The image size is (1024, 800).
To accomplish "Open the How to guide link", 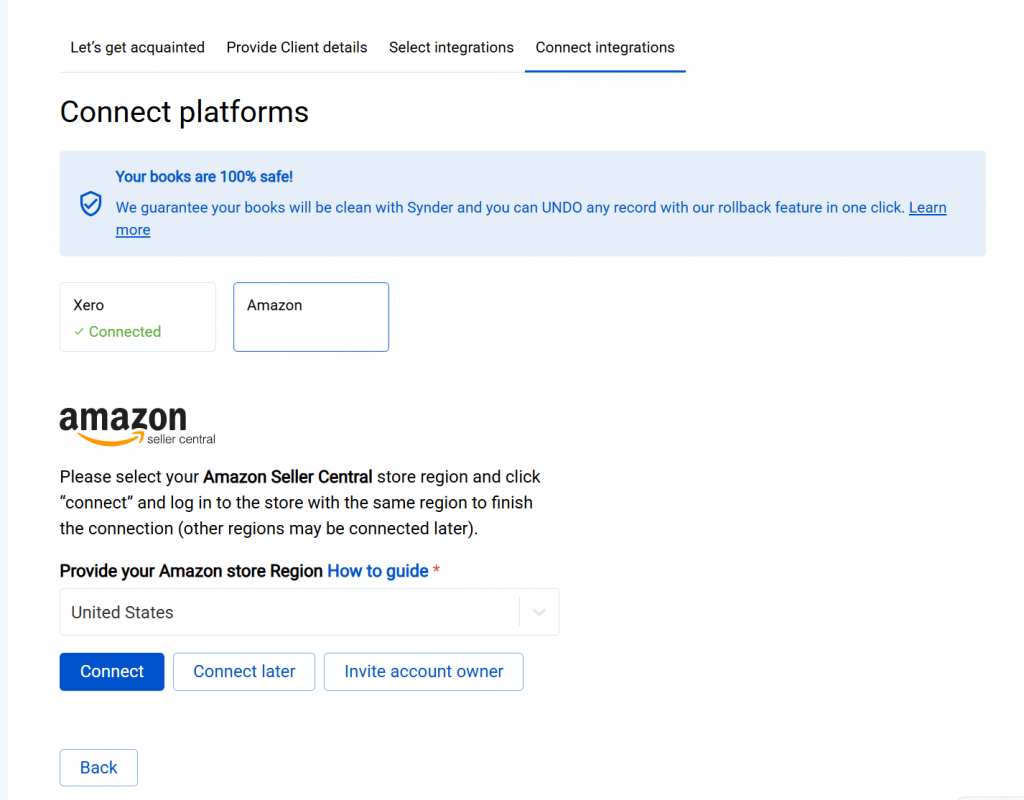I will [377, 571].
